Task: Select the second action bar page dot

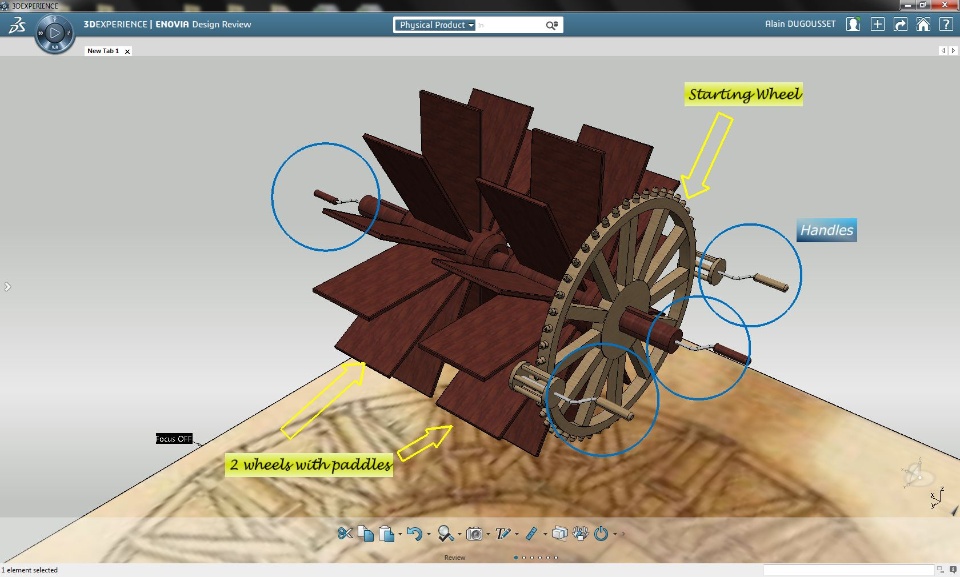Action: click(524, 557)
